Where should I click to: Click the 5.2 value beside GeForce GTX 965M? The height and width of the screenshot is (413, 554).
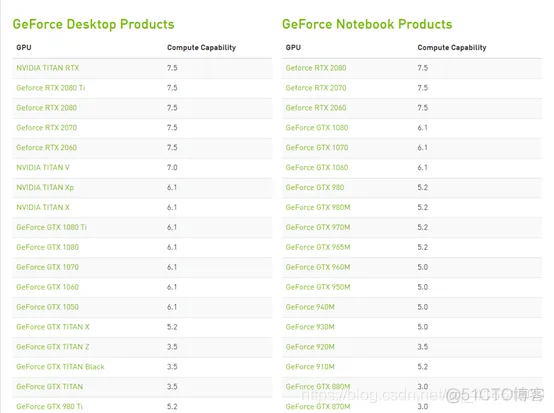423,247
